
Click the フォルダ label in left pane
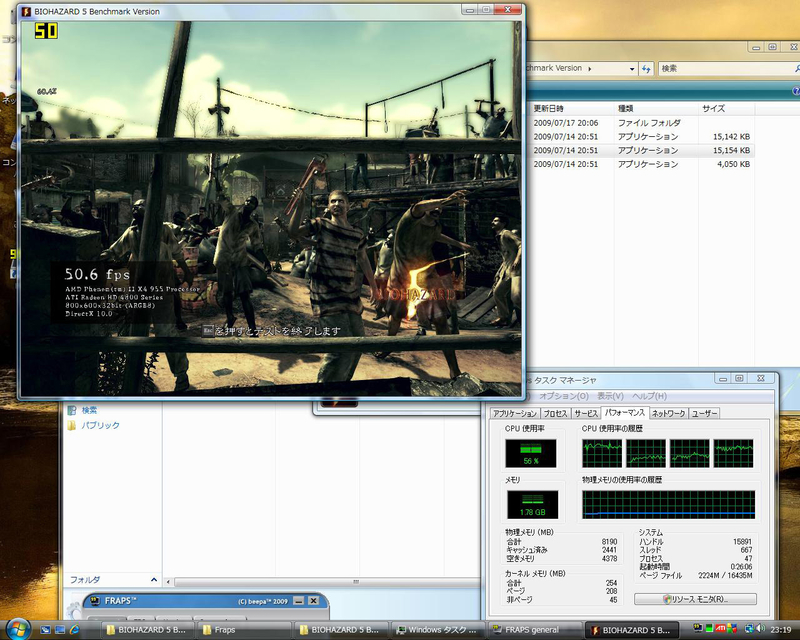point(85,580)
